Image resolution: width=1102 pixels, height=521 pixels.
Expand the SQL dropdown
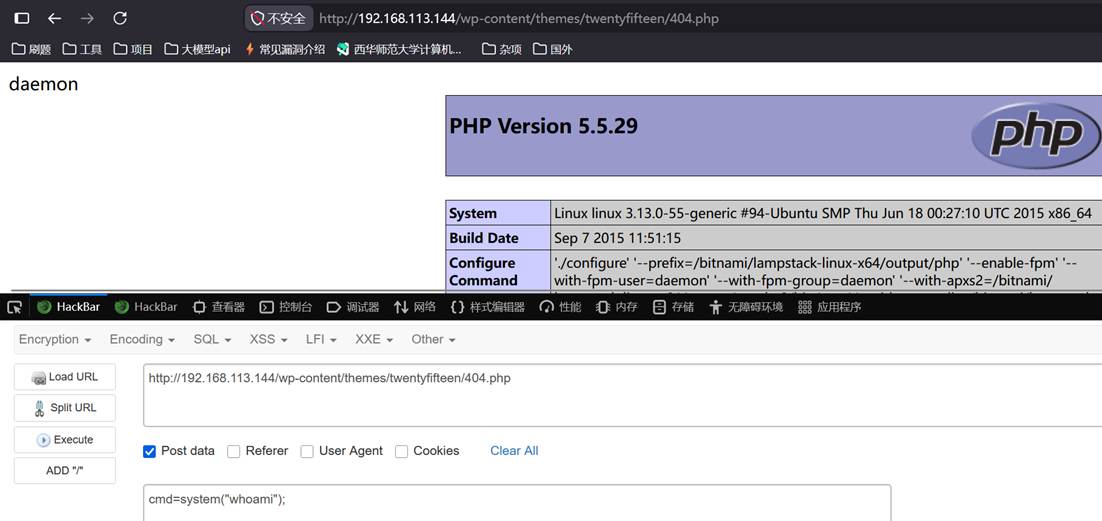coord(212,340)
